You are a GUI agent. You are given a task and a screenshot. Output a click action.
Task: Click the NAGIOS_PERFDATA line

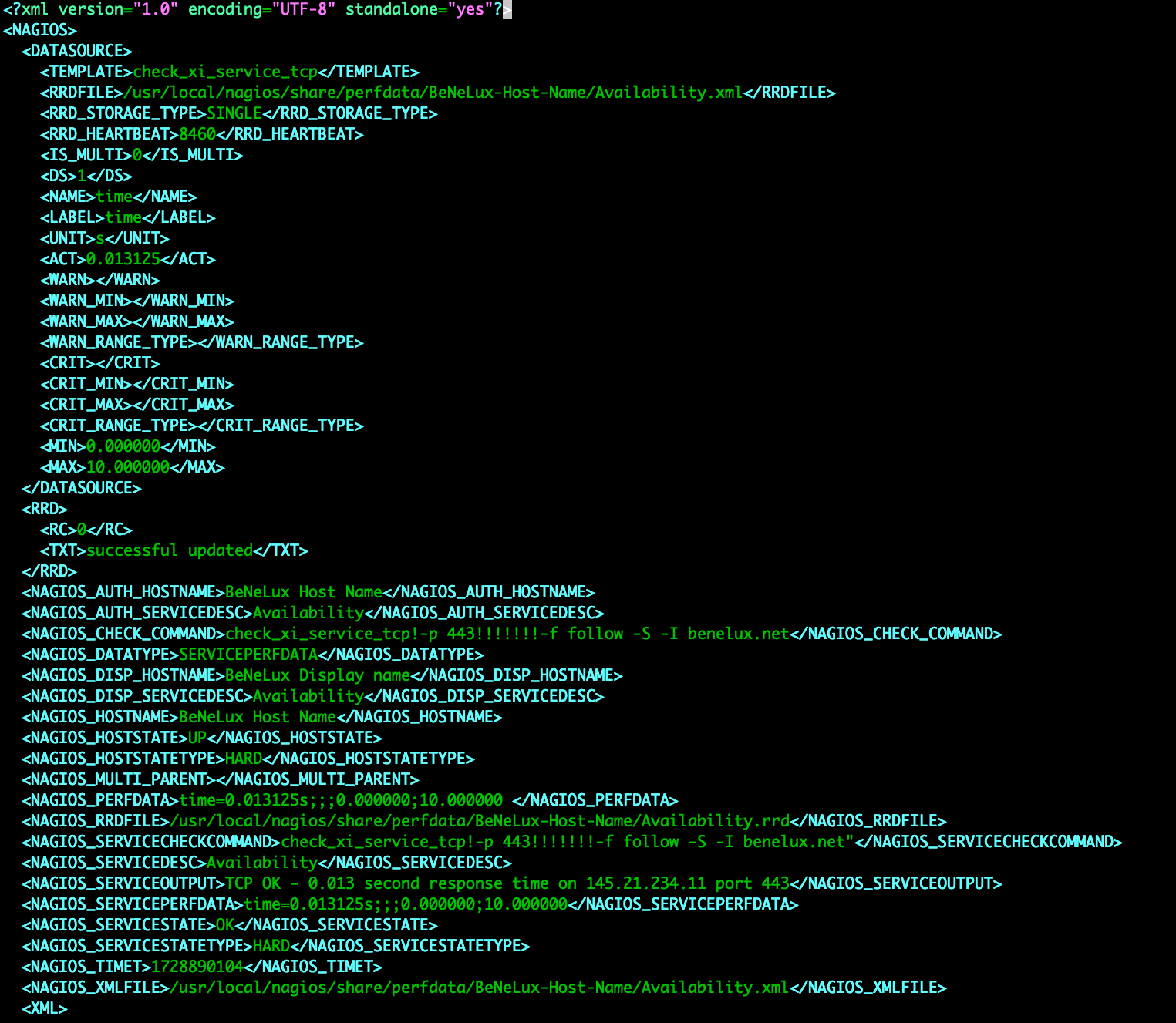(x=350, y=800)
